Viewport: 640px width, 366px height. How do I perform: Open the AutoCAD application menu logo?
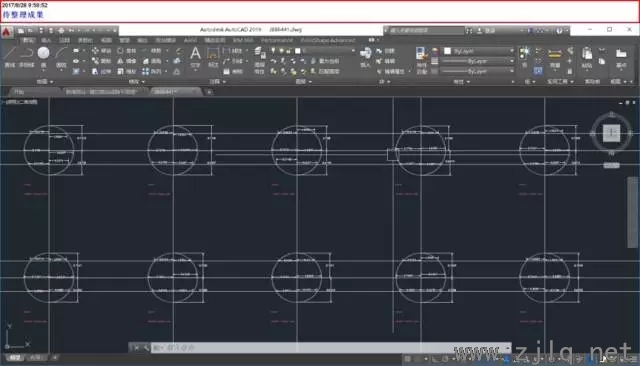tap(6, 32)
